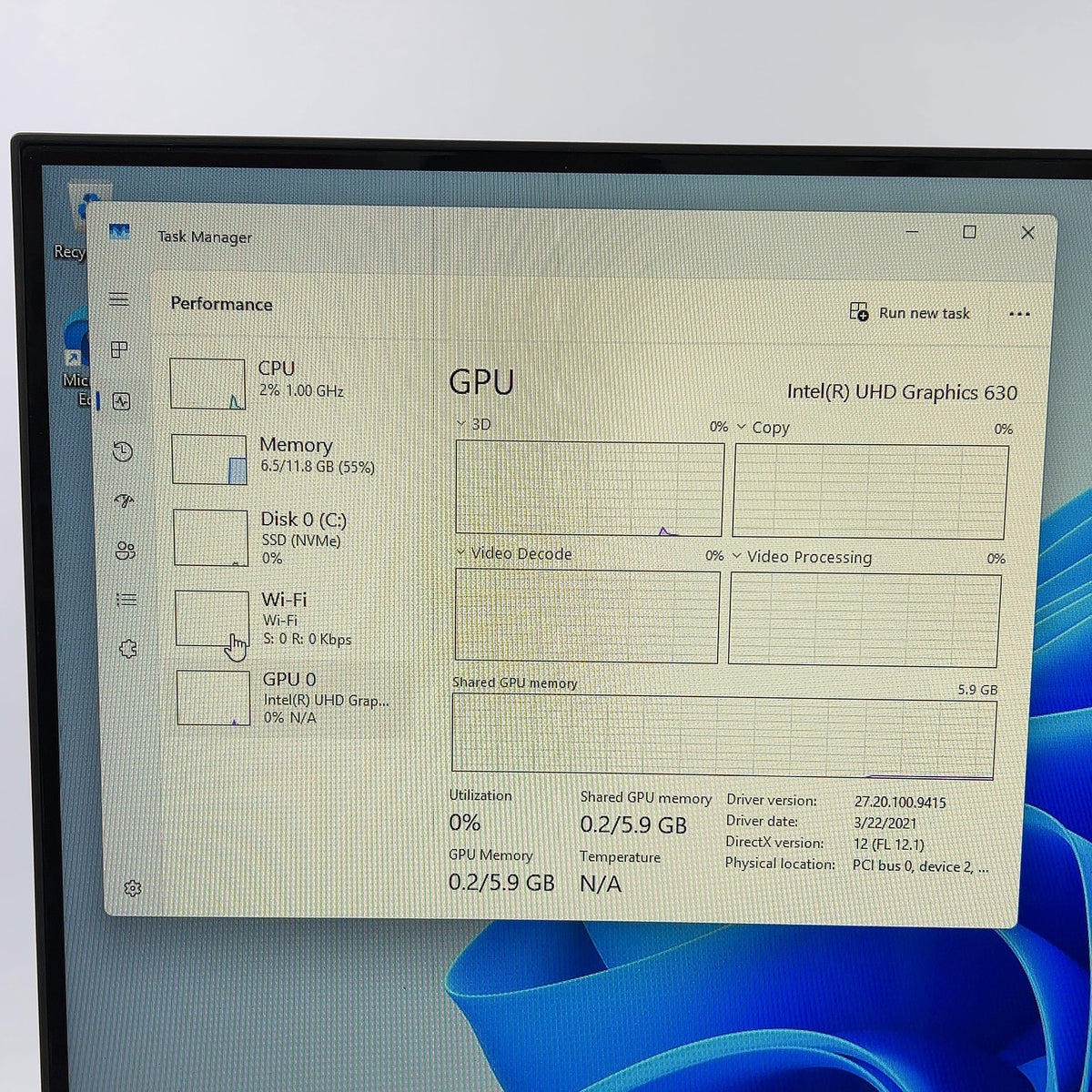Viewport: 1092px width, 1092px height.
Task: Open the Startup apps page icon
Action: tap(125, 500)
